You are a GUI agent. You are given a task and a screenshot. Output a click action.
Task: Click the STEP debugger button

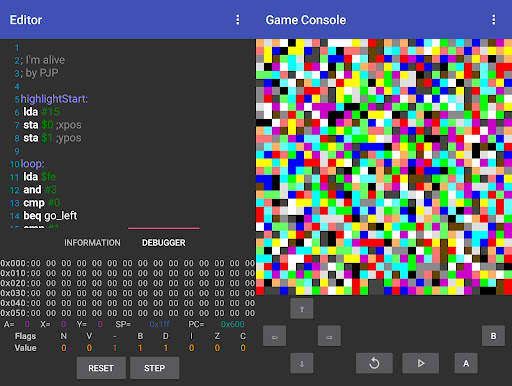pos(154,368)
